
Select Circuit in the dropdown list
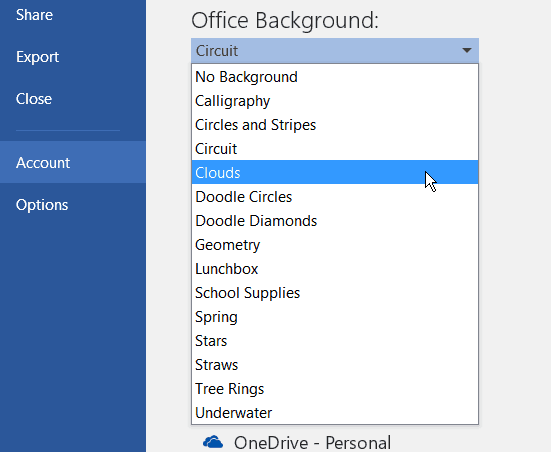point(335,149)
